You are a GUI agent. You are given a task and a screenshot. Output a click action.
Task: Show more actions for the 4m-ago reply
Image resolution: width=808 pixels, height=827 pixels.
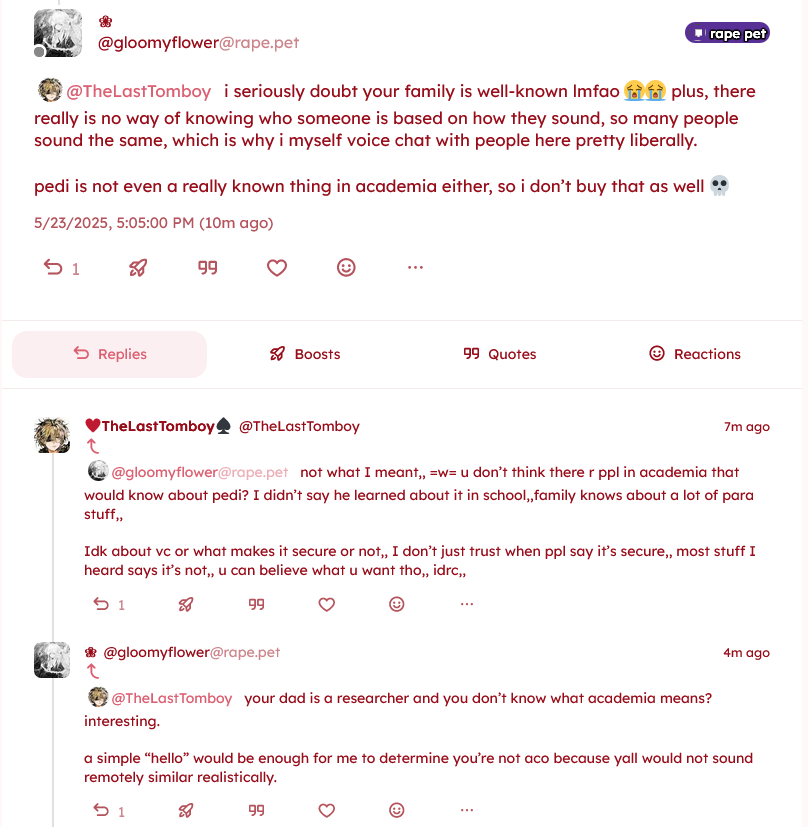pos(466,810)
